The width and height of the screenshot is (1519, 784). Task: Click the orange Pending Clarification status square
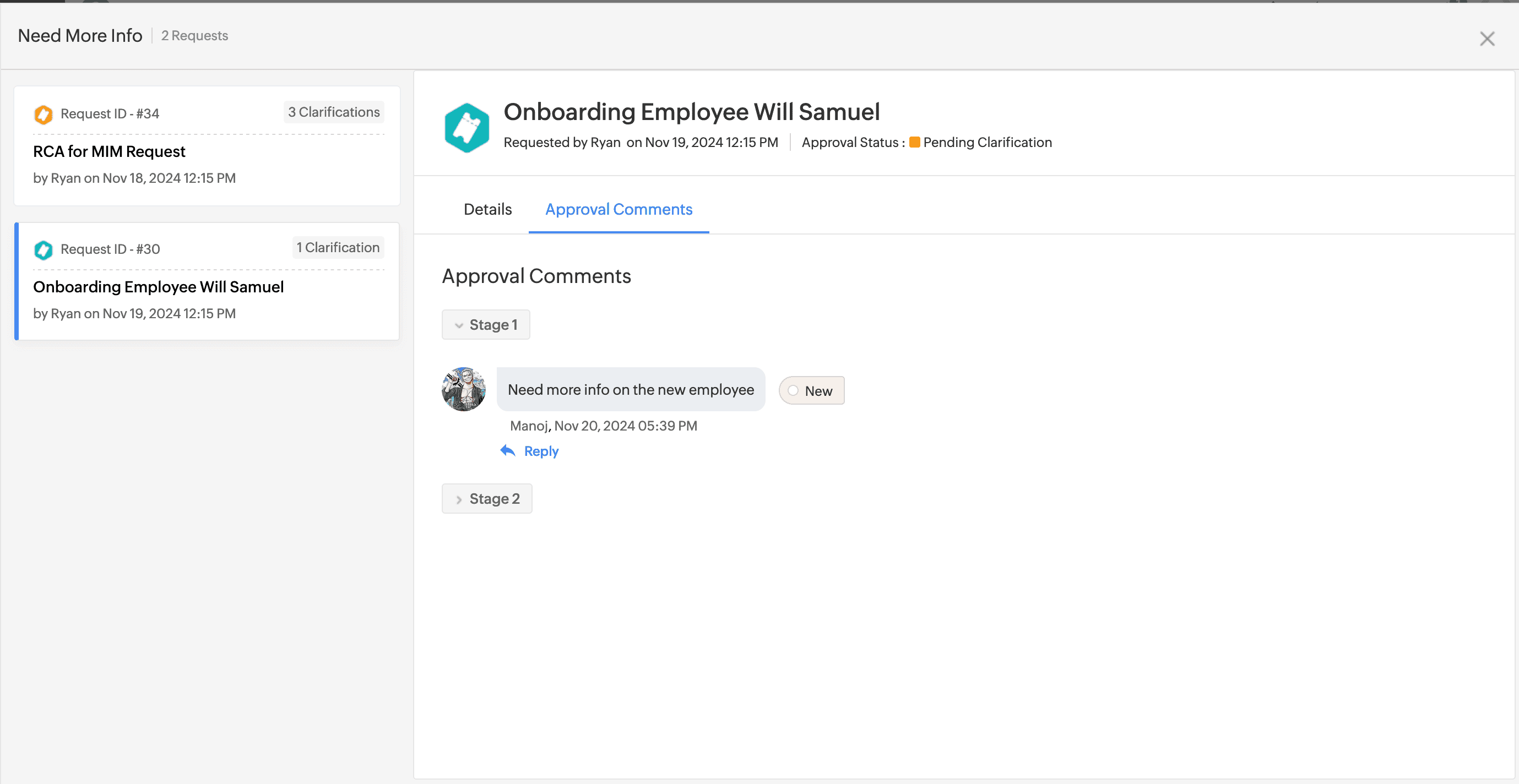click(914, 143)
